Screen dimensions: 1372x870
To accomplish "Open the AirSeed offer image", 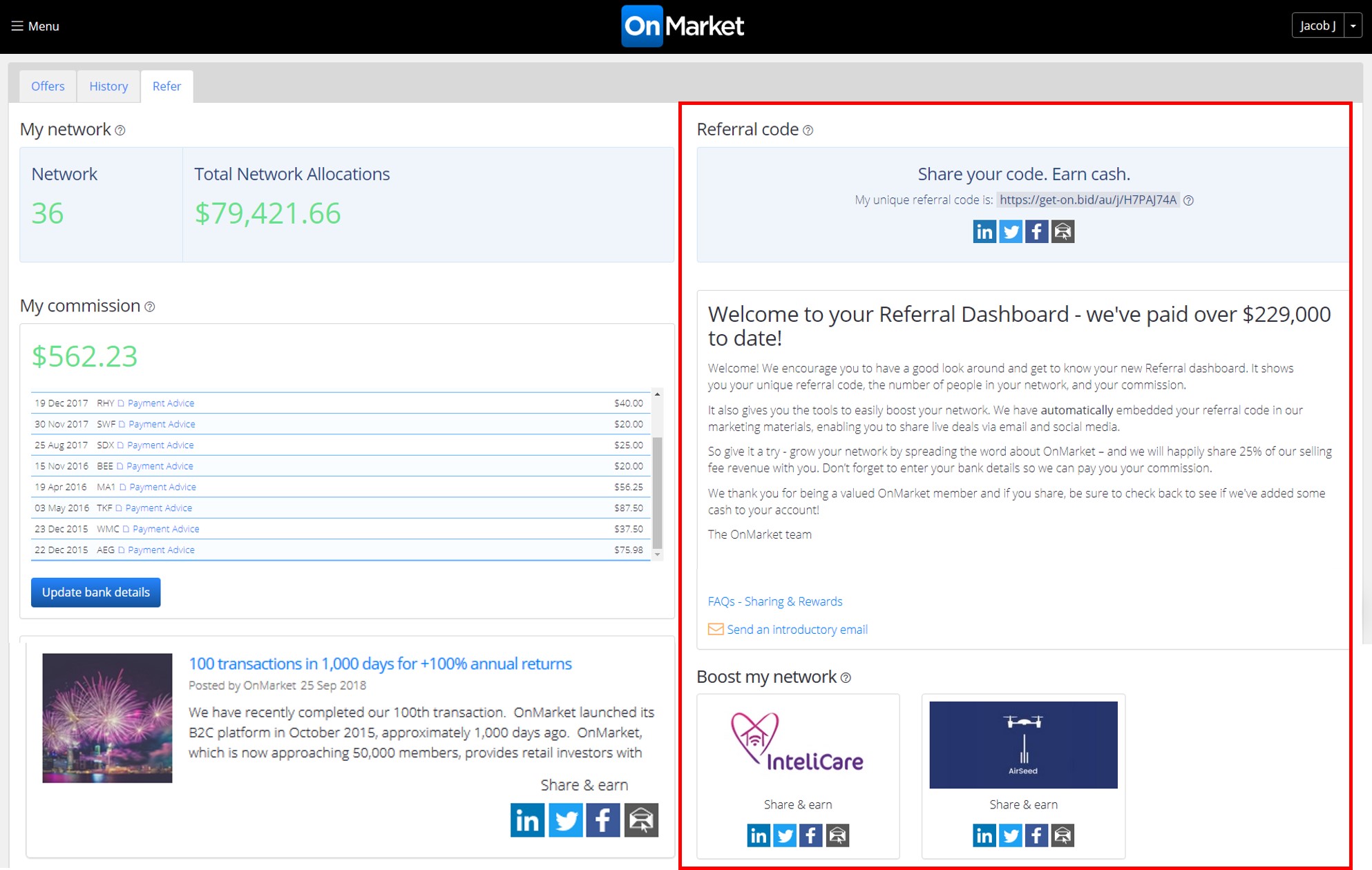I will [x=1023, y=744].
